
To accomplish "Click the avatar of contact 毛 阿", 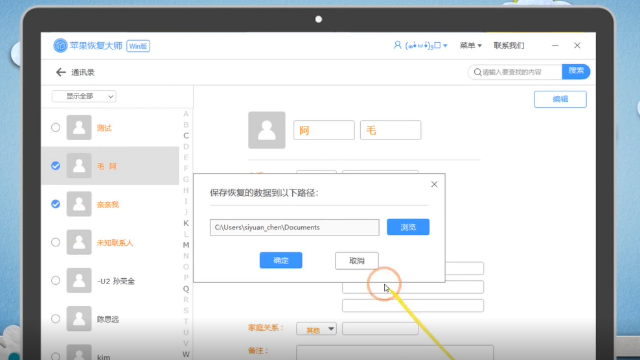I will click(79, 166).
